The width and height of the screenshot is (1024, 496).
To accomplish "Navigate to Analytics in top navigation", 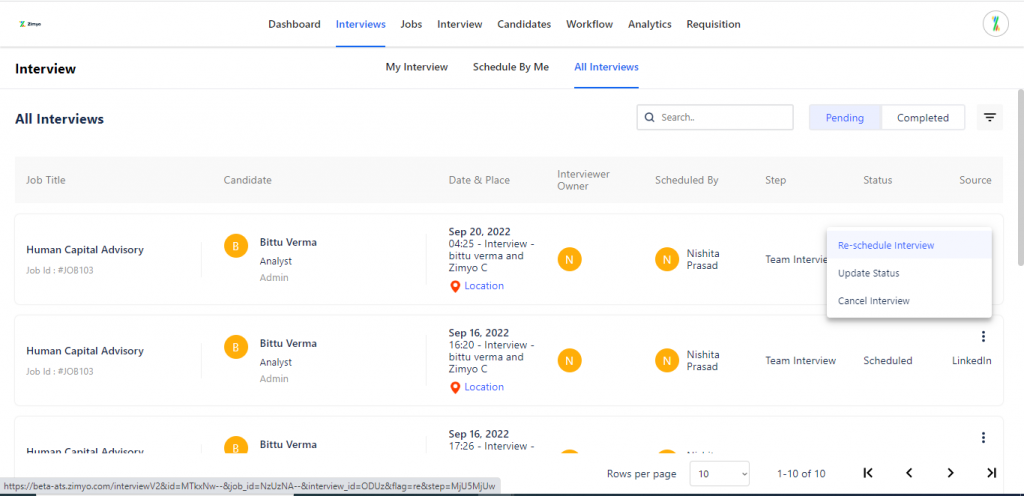I will click(x=649, y=24).
